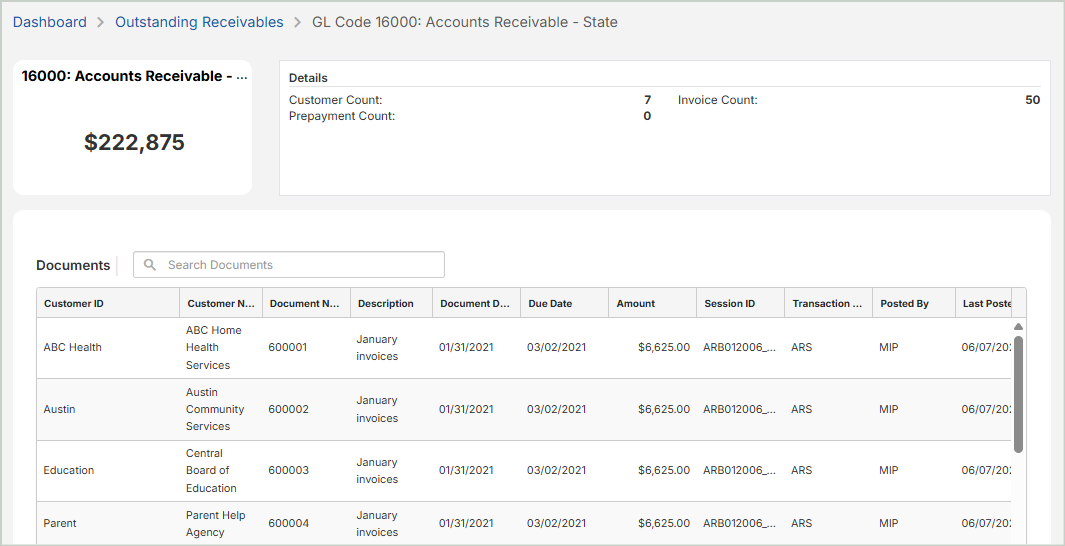The height and width of the screenshot is (546, 1065).
Task: Click the Dashboard breadcrumb link
Action: click(50, 22)
